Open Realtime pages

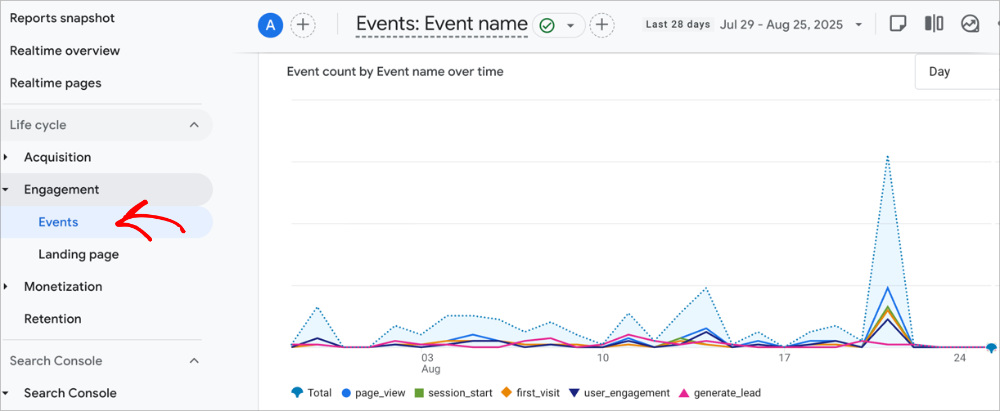[x=55, y=83]
